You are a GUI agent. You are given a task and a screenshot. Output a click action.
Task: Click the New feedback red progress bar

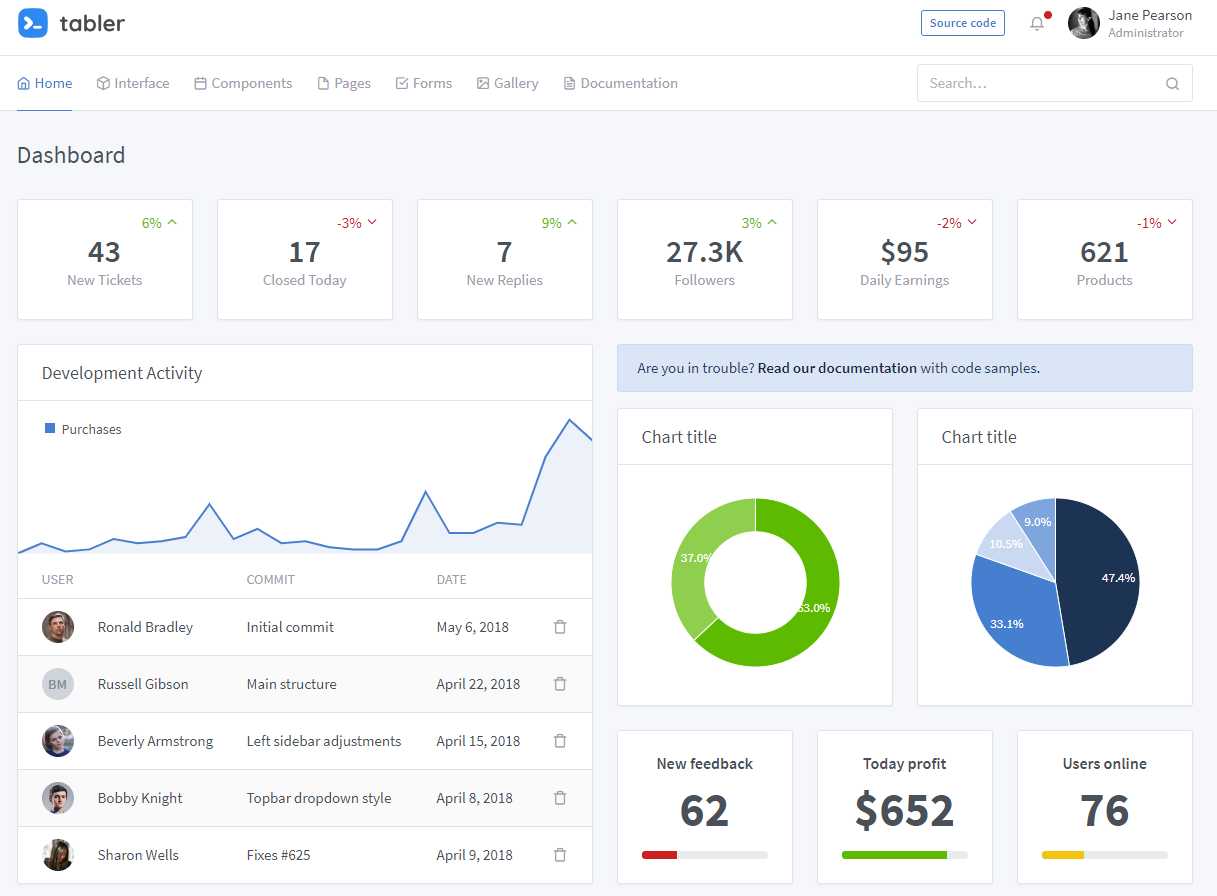click(659, 855)
